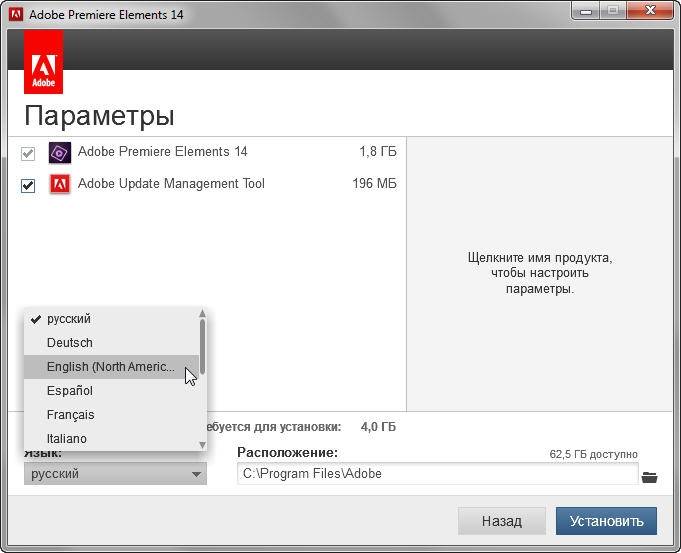Click the Adobe icon in the title bar
Screen dimensions: 681x553
tap(16, 14)
